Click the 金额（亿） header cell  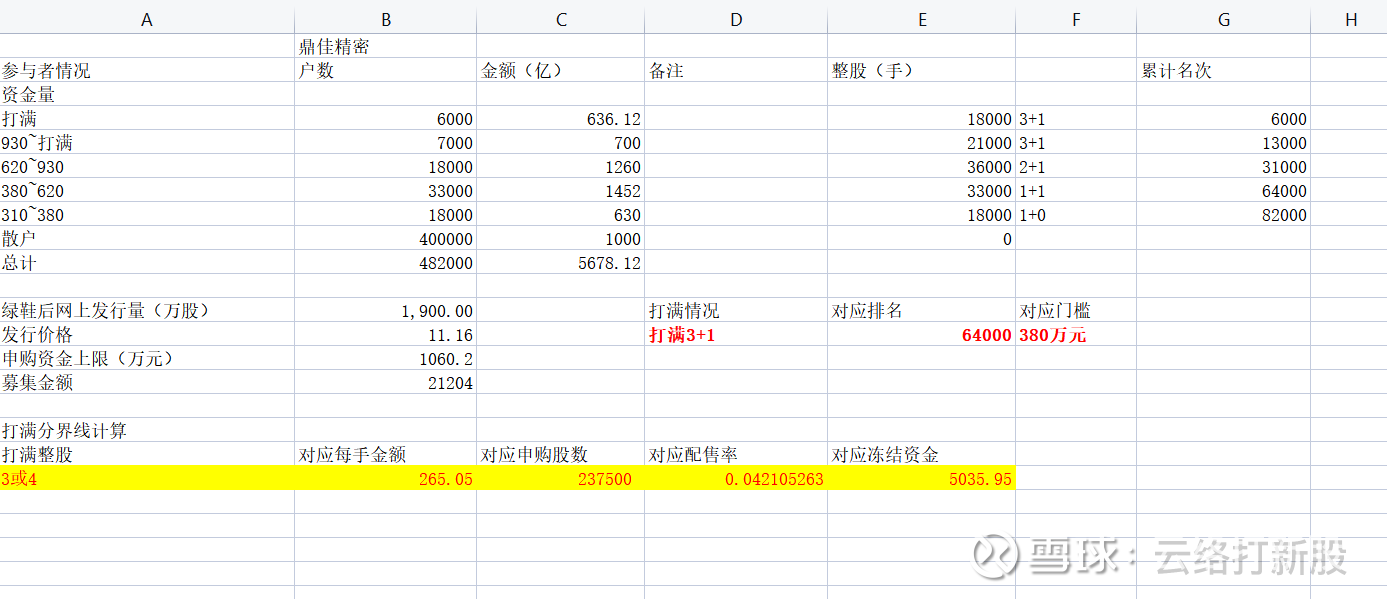[561, 70]
